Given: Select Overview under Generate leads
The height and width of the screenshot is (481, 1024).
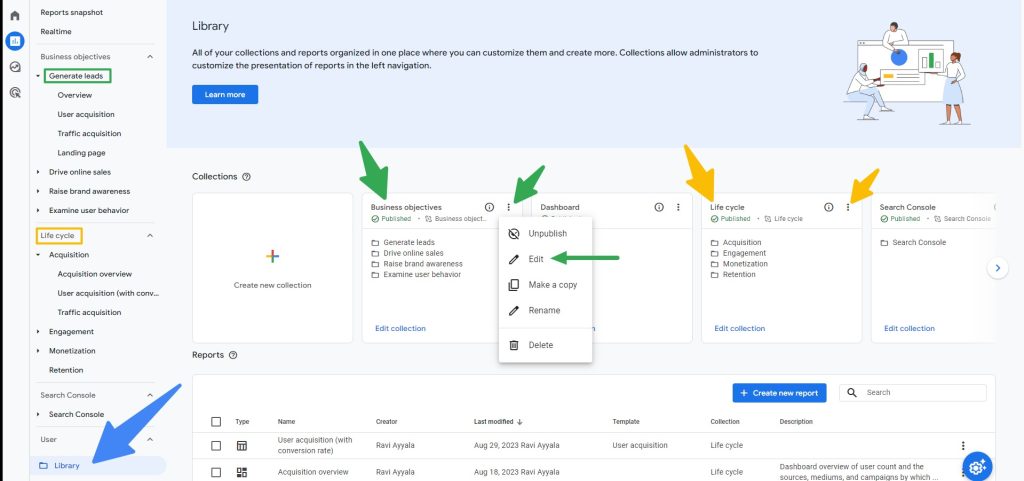Looking at the screenshot, I should [x=74, y=95].
